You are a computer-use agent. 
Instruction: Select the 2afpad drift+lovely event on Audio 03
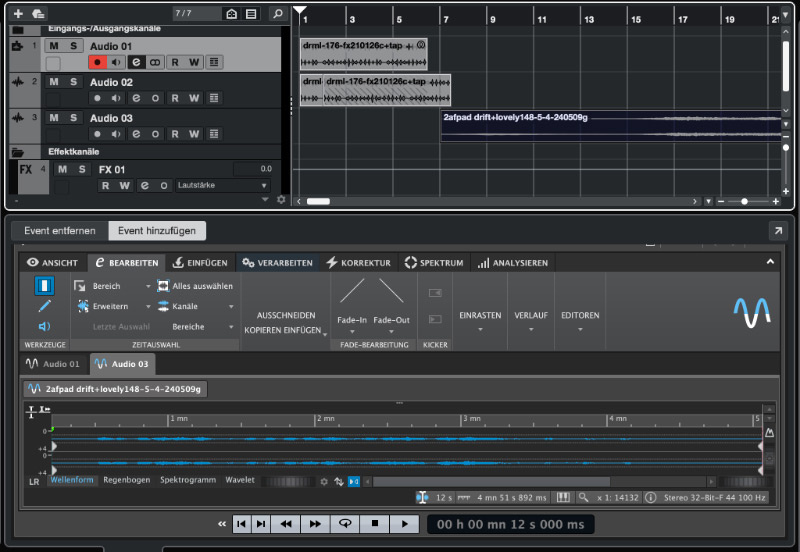[611, 126]
